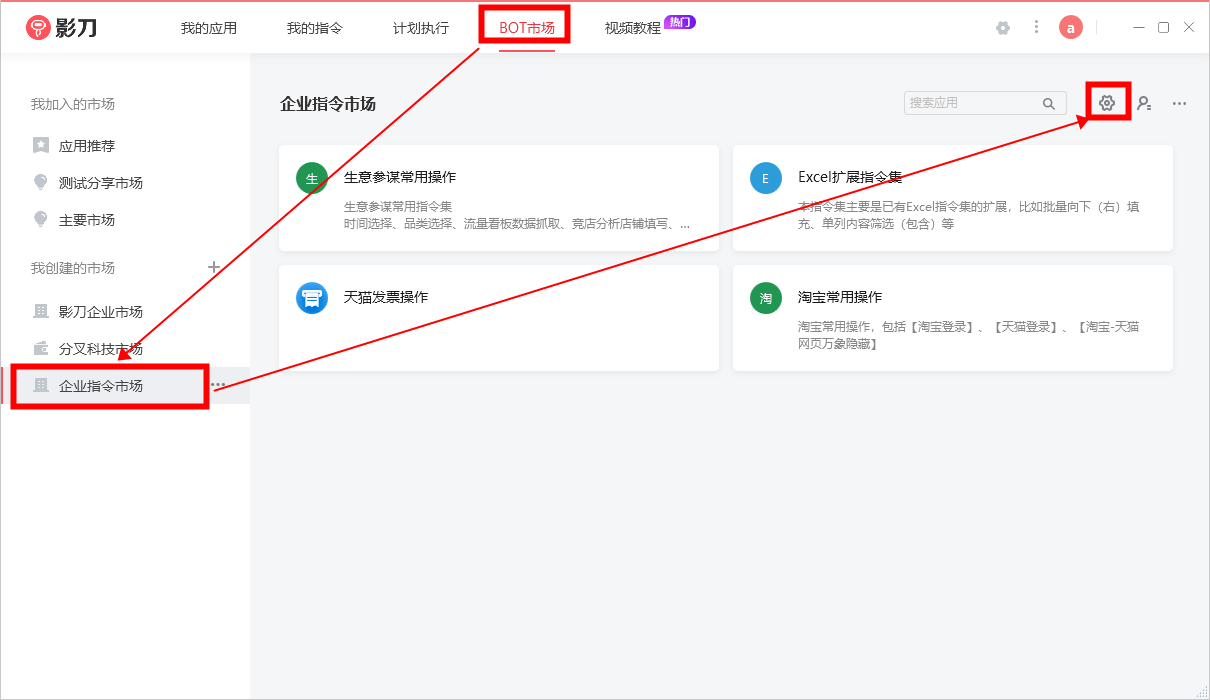The image size is (1210, 700).
Task: Click the window resize grip corner
Action: coord(1201,692)
